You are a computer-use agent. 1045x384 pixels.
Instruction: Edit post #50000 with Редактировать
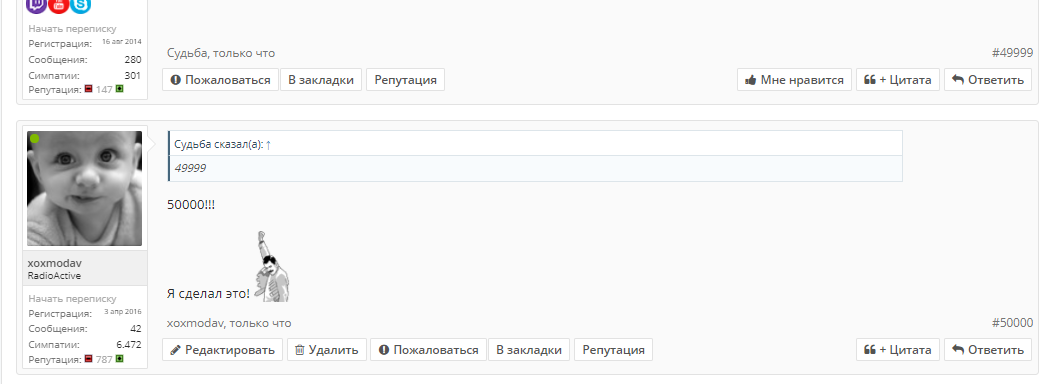223,350
